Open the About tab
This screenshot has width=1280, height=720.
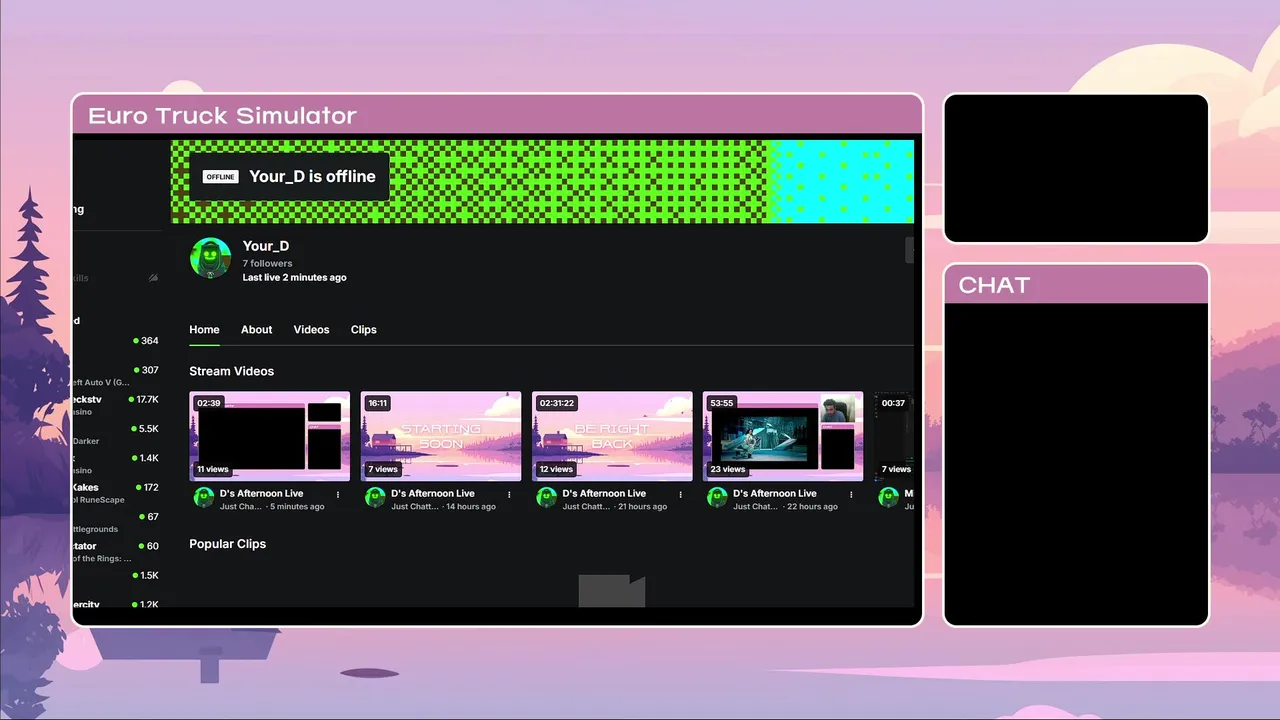click(x=256, y=329)
